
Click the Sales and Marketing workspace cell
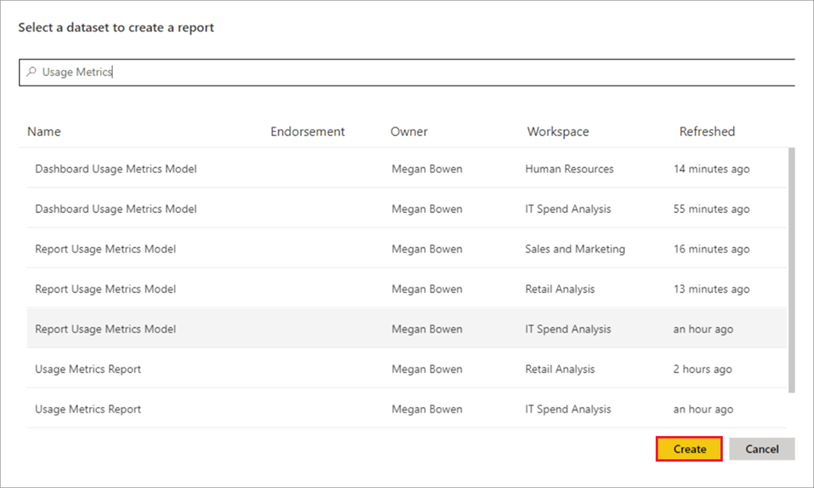[x=575, y=249]
